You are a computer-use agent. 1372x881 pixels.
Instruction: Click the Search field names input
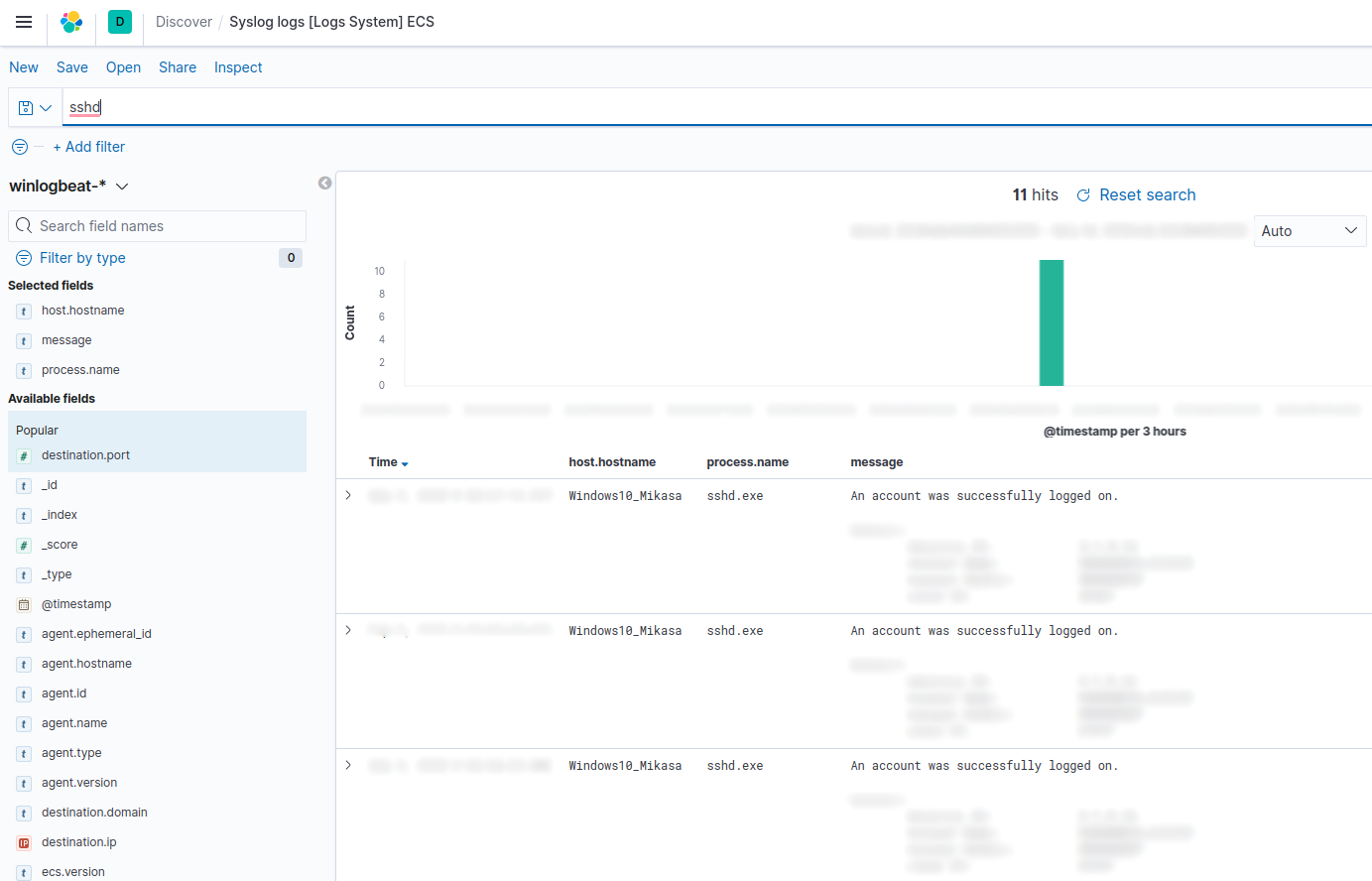(157, 226)
